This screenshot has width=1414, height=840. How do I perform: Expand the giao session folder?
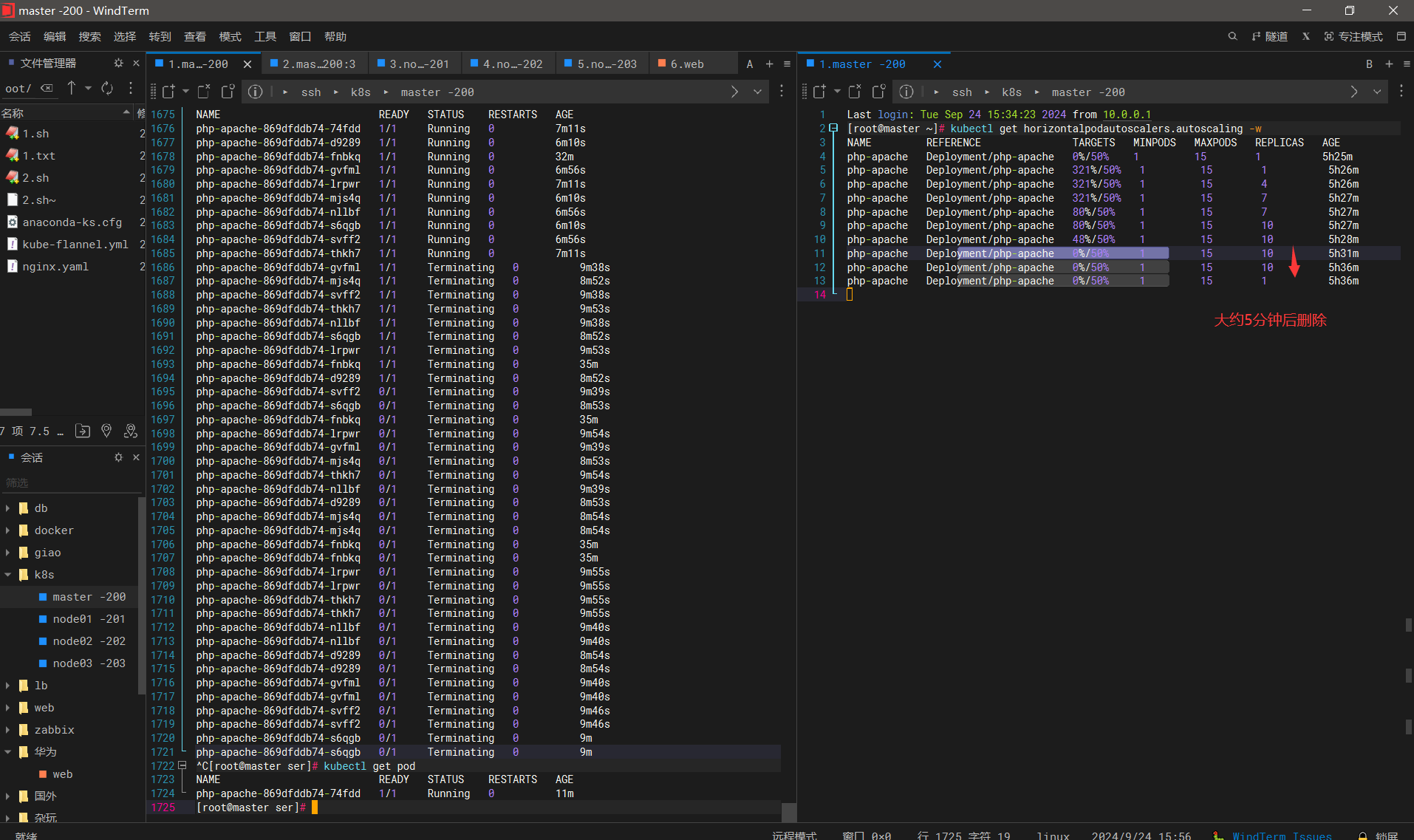pos(7,553)
